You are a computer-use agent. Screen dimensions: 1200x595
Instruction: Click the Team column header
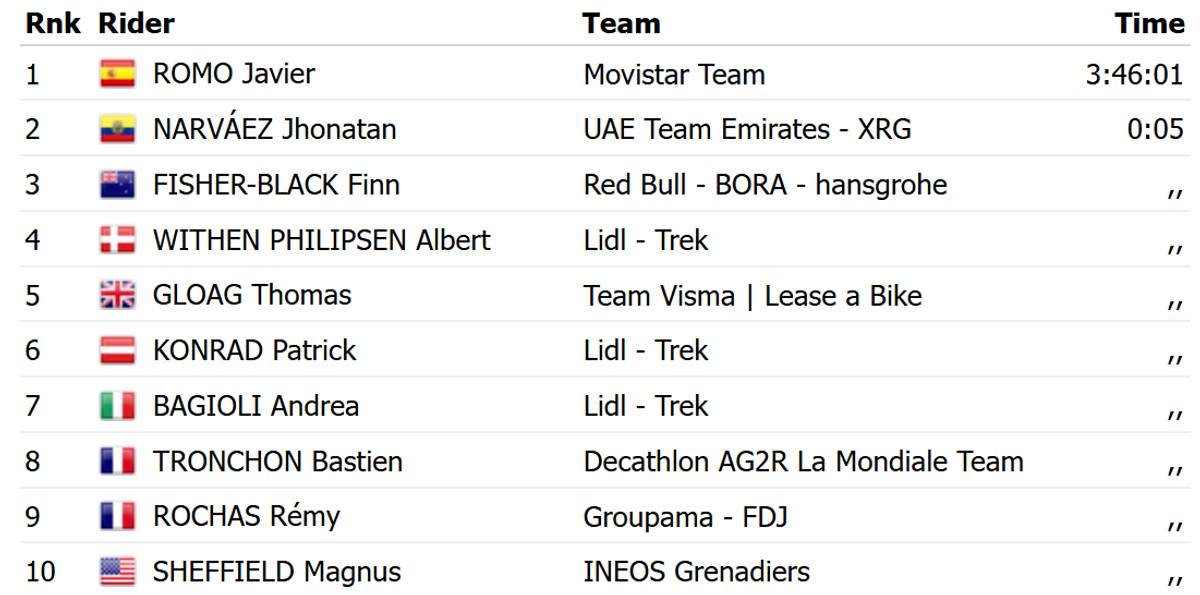pyautogui.click(x=621, y=23)
